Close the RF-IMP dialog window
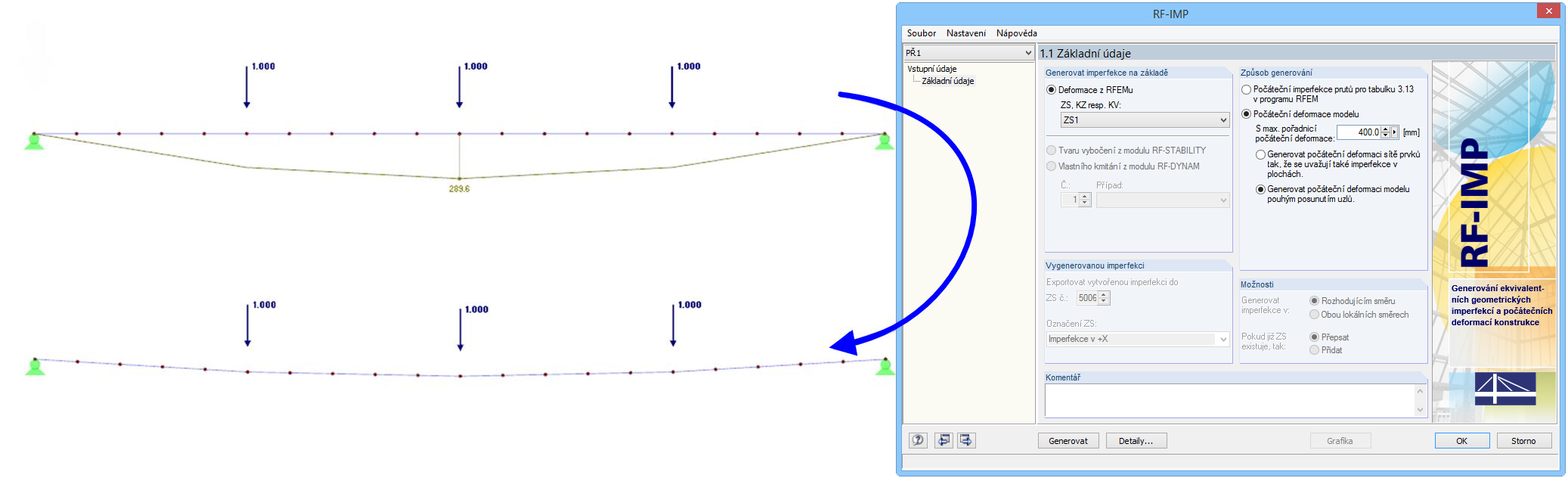The image size is (1568, 478). (1548, 11)
